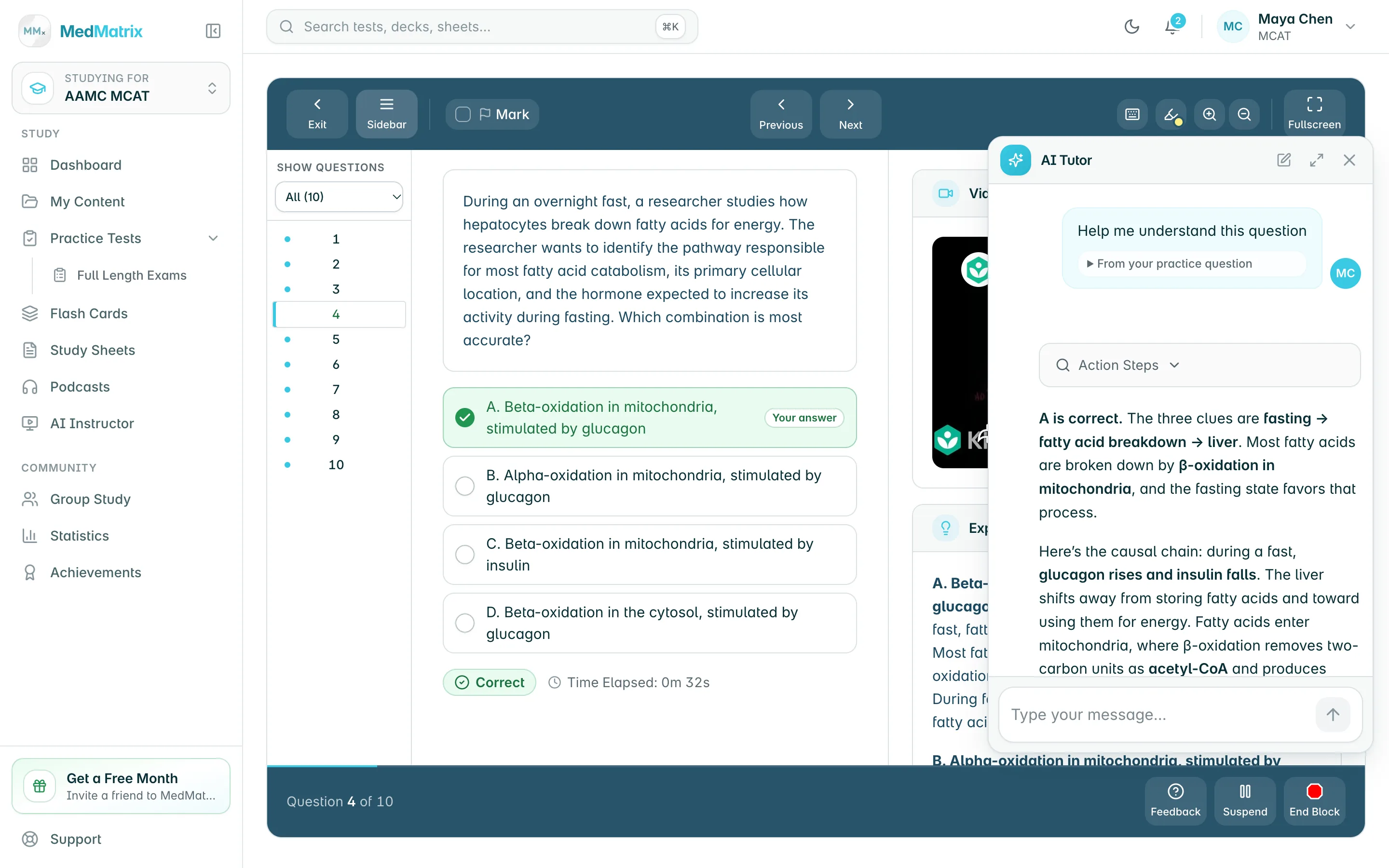Zoom in on question text
Image resolution: width=1389 pixels, height=868 pixels.
(x=1210, y=114)
